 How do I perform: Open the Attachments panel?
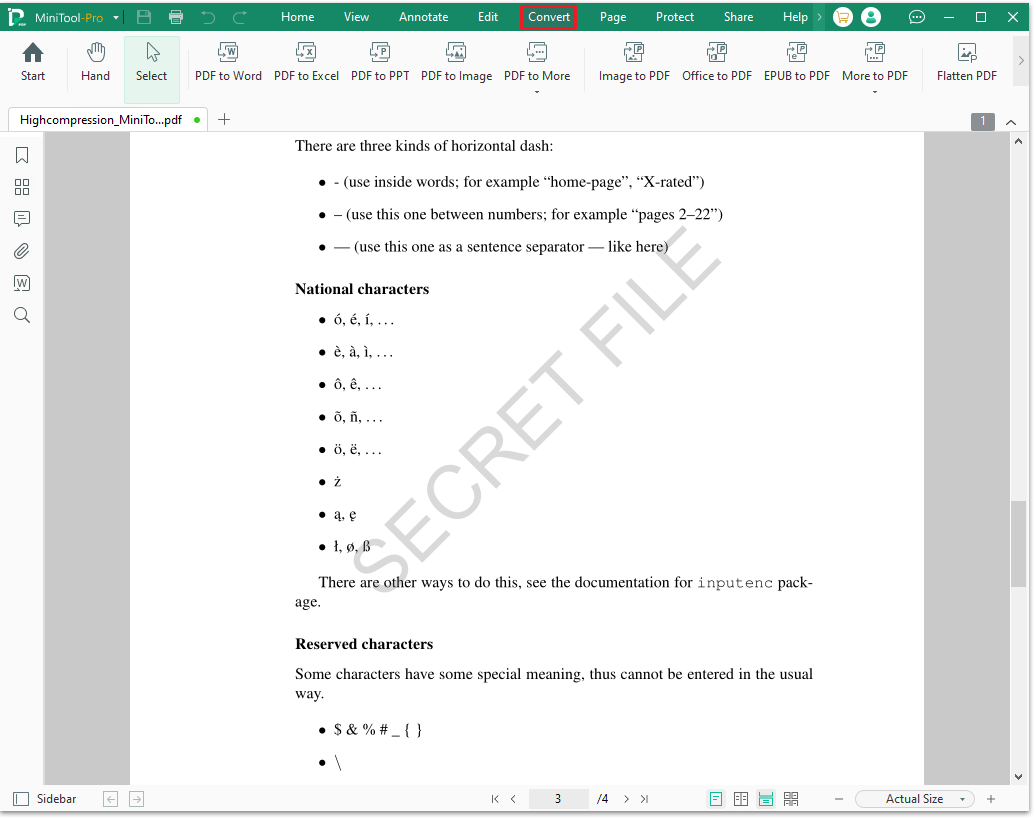(22, 251)
